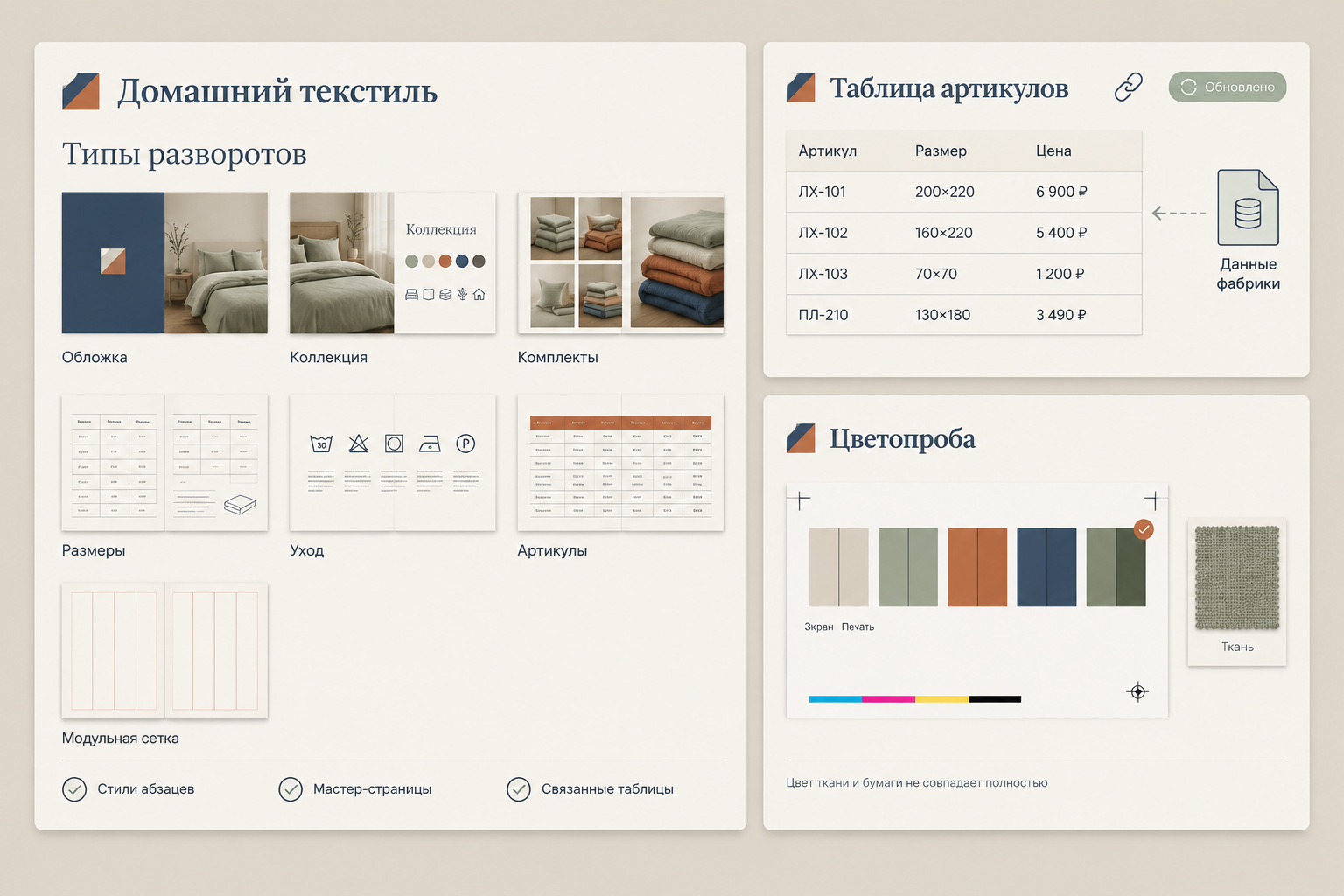Click the 30° wash symbol in Уход spread
This screenshot has width=1344, height=896.
coord(321,444)
